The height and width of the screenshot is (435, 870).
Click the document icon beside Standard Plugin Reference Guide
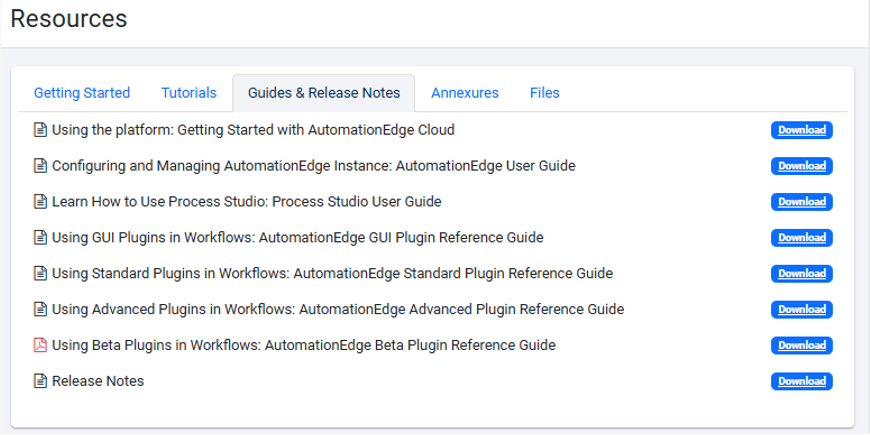pyautogui.click(x=40, y=274)
